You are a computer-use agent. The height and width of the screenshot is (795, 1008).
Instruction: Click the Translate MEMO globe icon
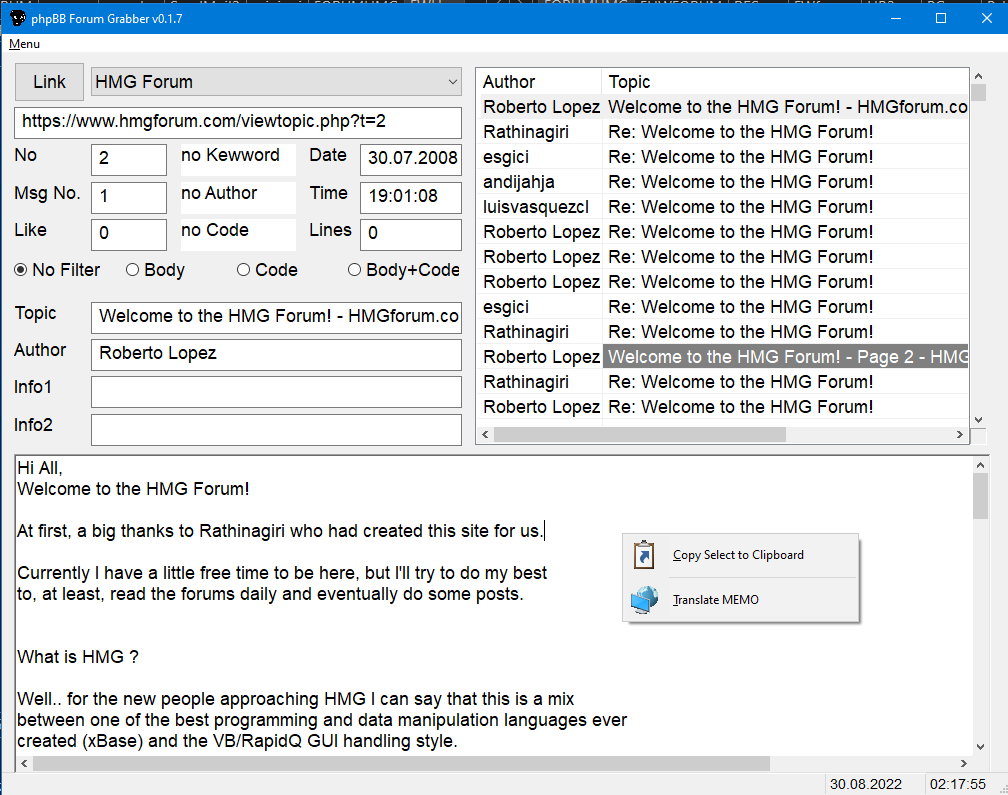point(644,600)
